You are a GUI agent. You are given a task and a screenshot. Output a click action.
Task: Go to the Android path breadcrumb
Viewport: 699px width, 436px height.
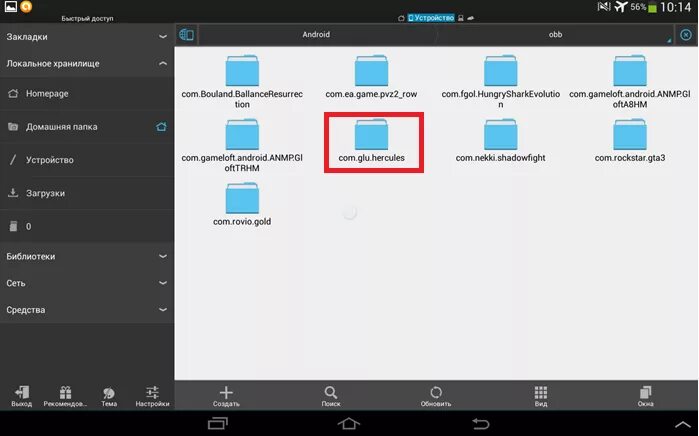tap(316, 35)
